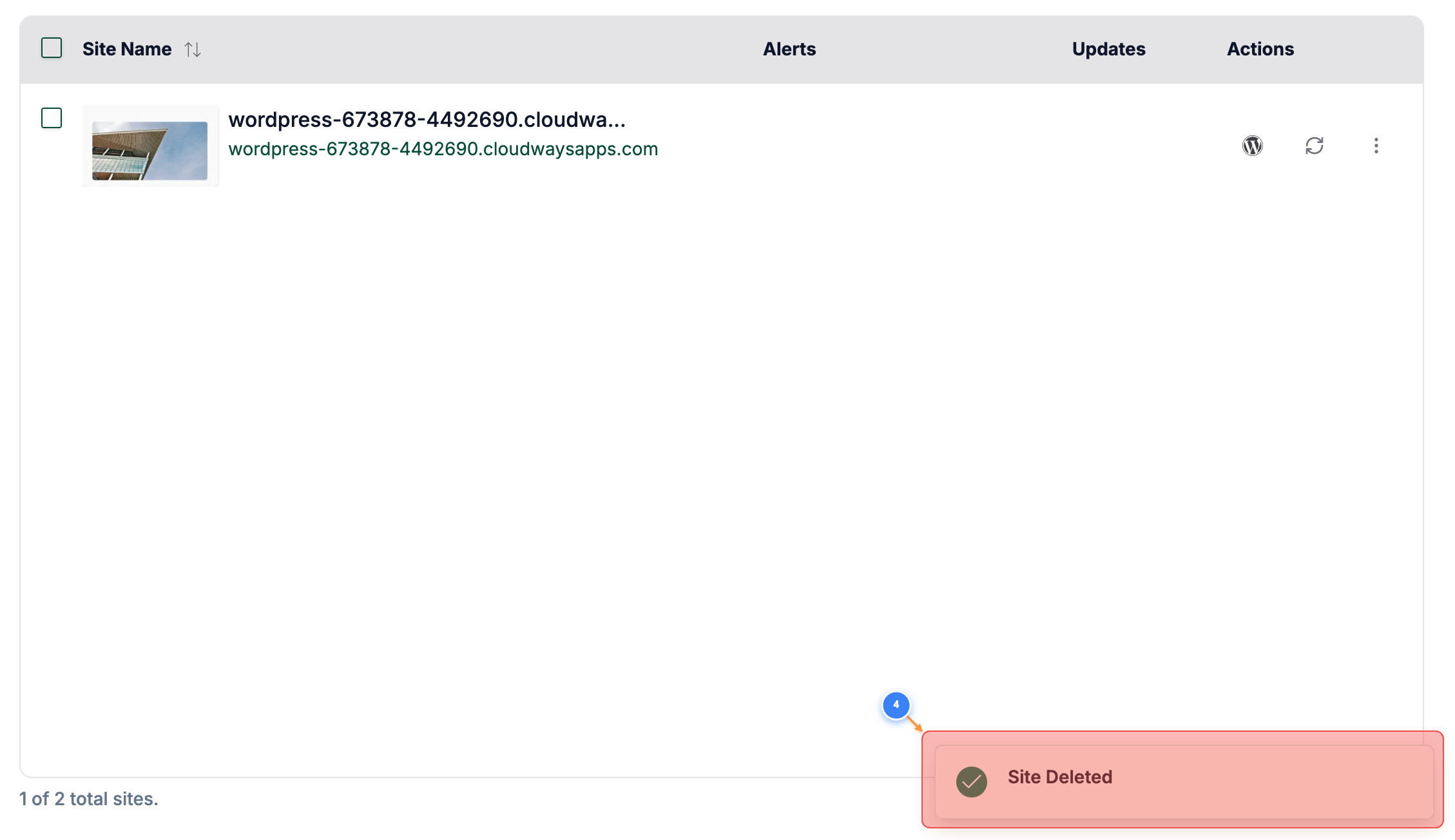Click the blue numbered callout 4

point(896,705)
